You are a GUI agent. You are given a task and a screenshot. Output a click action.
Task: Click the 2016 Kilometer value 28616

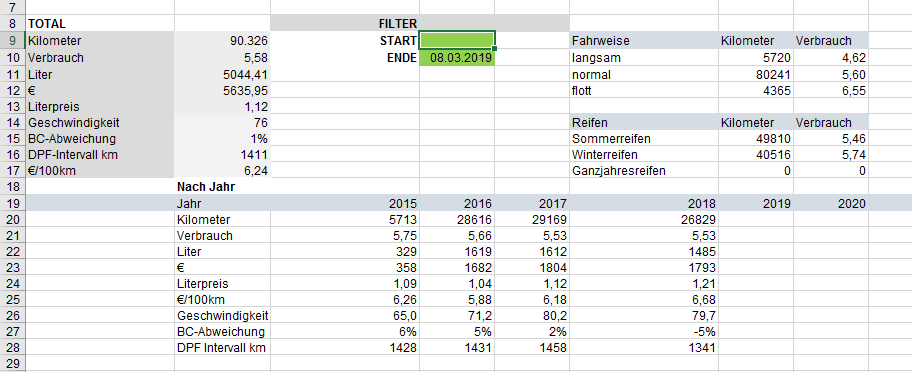coord(457,219)
